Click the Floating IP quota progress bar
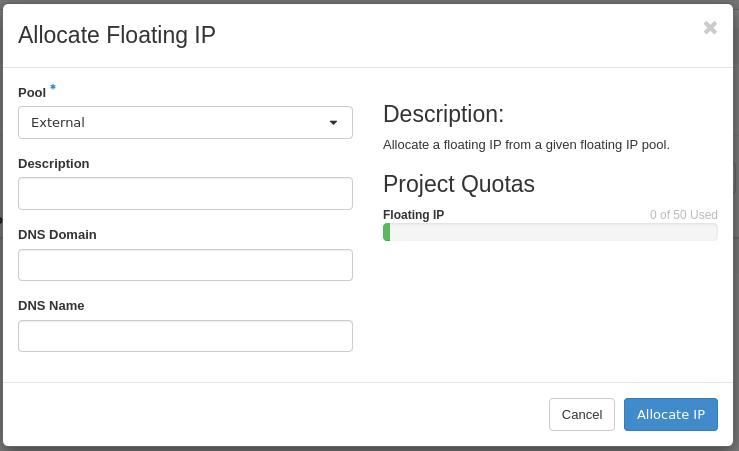This screenshot has width=739, height=451. [x=550, y=232]
